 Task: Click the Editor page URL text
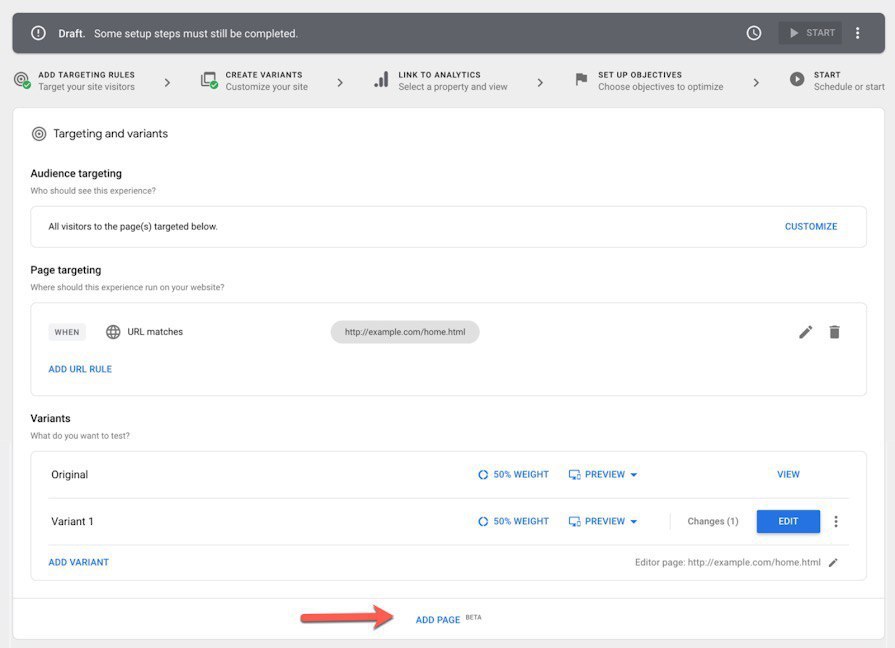coord(728,562)
